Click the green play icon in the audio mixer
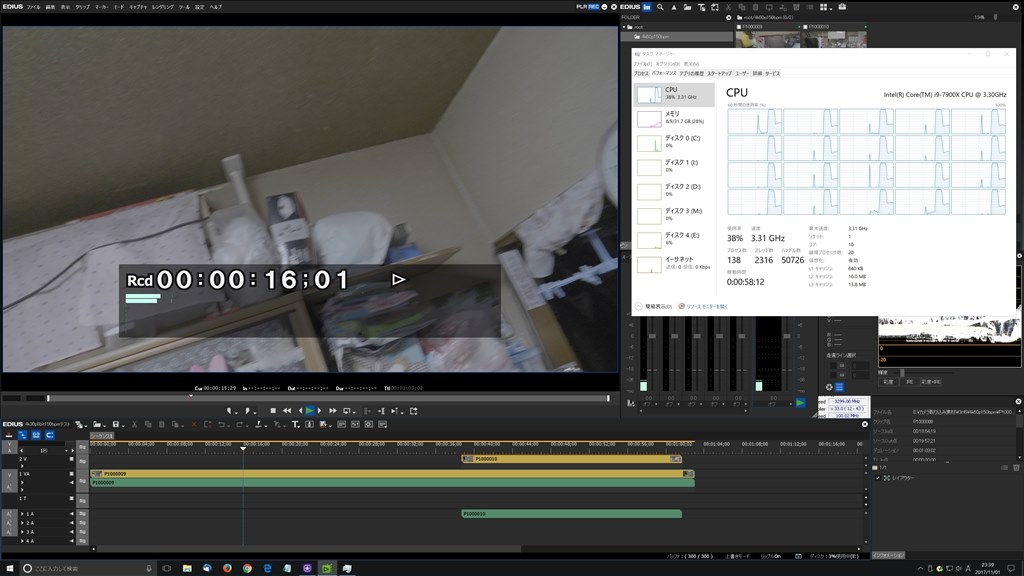The width and height of the screenshot is (1024, 576). 800,402
